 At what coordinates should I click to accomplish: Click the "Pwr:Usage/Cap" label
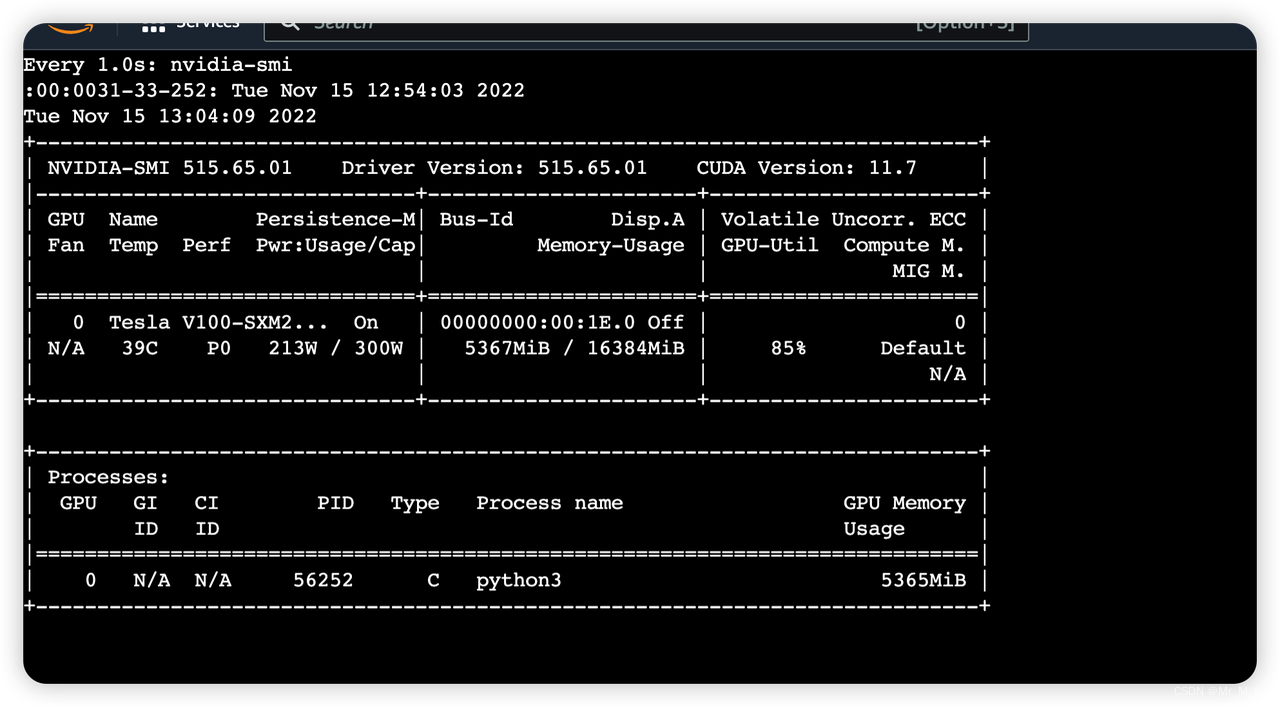click(335, 245)
